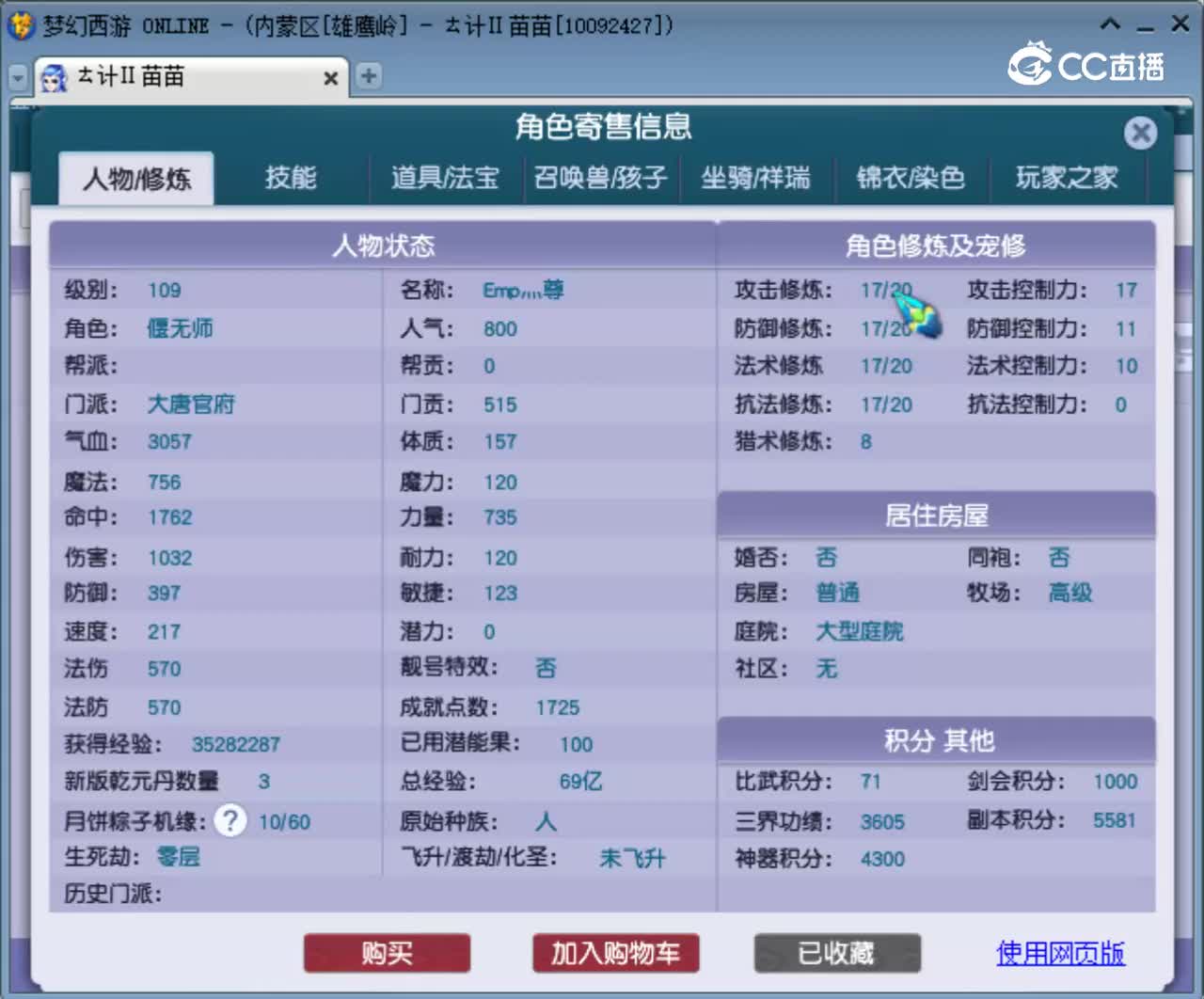Screen dimensions: 1204x999
Task: Click the 已收藏 button
Action: 837,953
